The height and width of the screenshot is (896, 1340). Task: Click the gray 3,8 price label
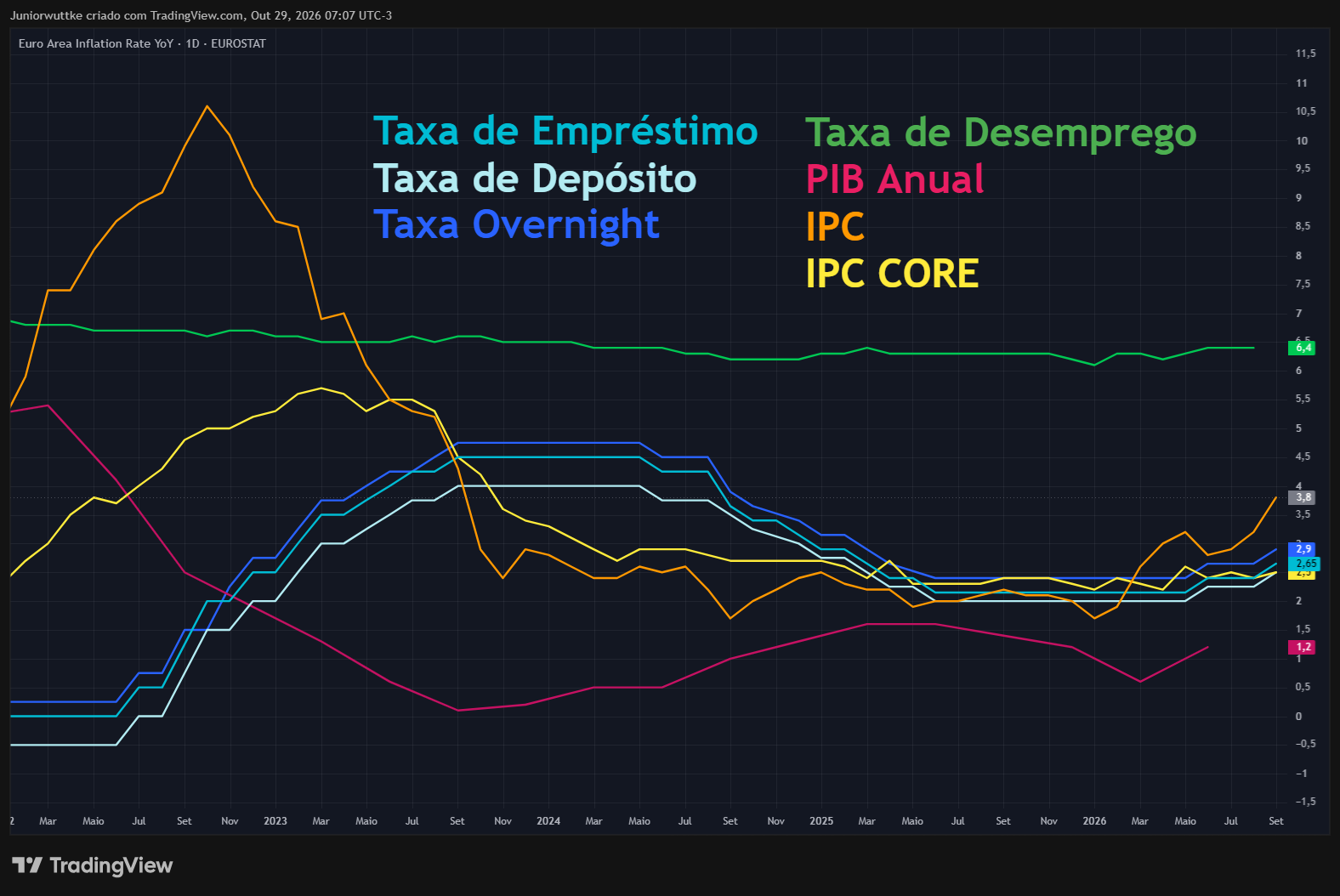coord(1303,497)
